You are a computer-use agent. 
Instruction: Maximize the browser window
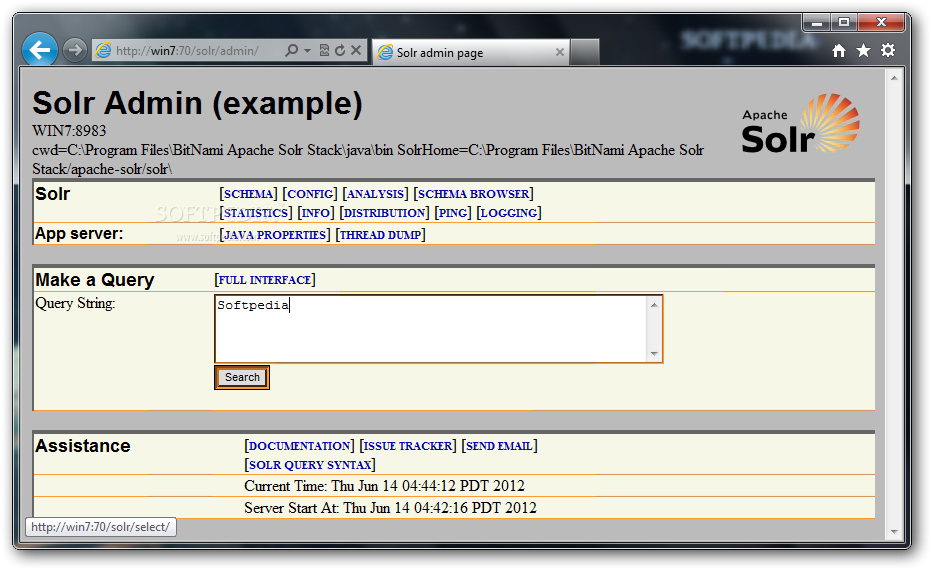pyautogui.click(x=843, y=23)
